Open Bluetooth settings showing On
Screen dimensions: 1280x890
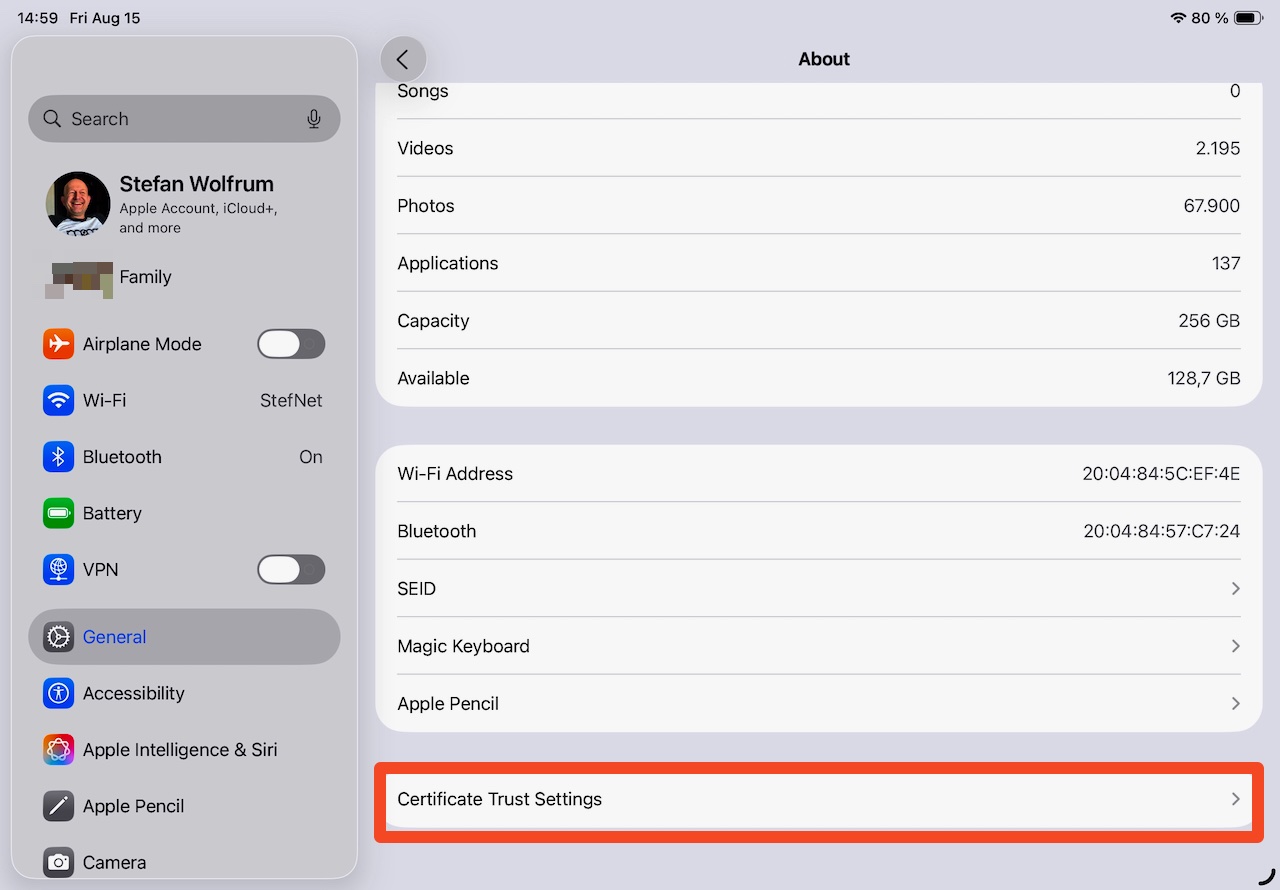click(184, 457)
